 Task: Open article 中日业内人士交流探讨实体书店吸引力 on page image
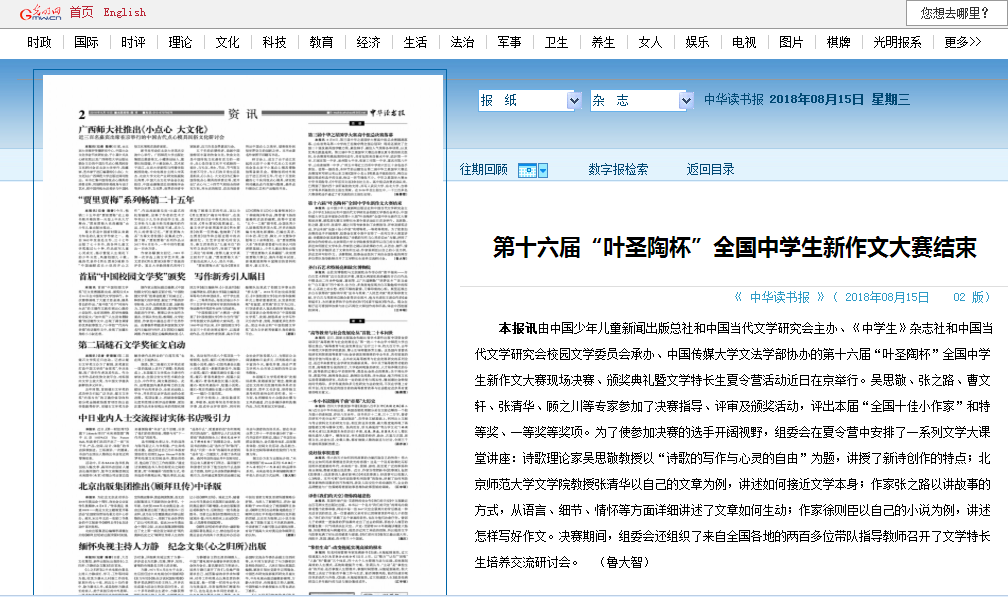point(154,418)
